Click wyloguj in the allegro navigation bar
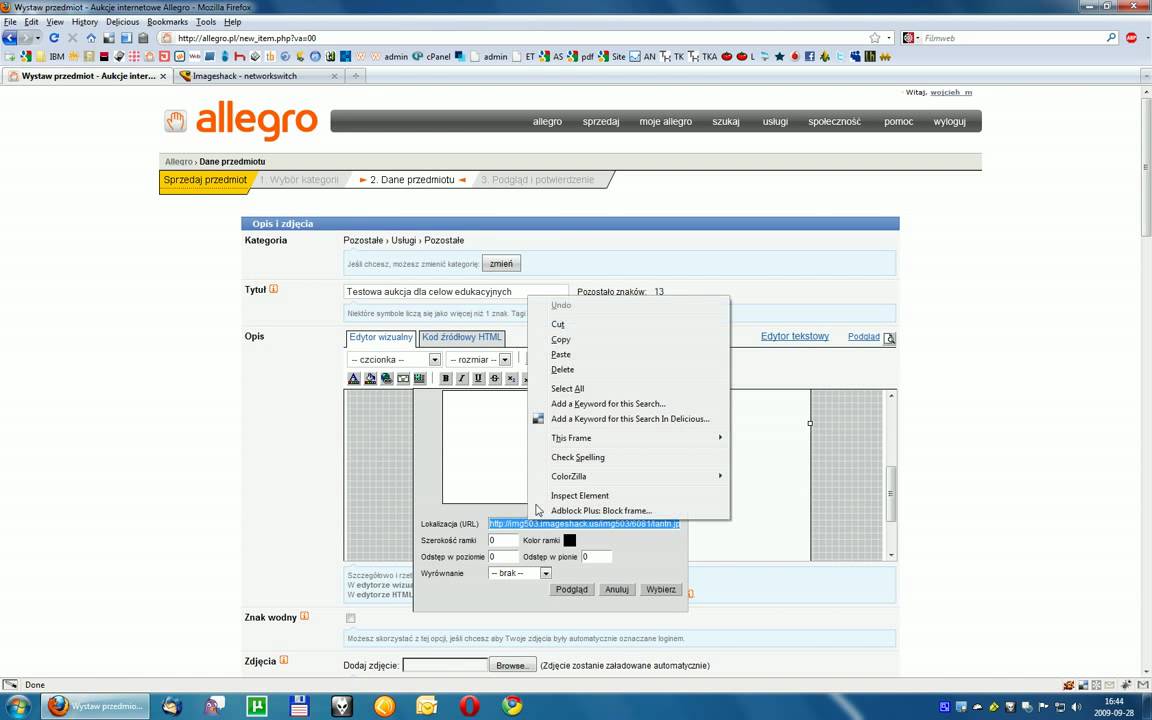This screenshot has height=720, width=1152. [949, 121]
